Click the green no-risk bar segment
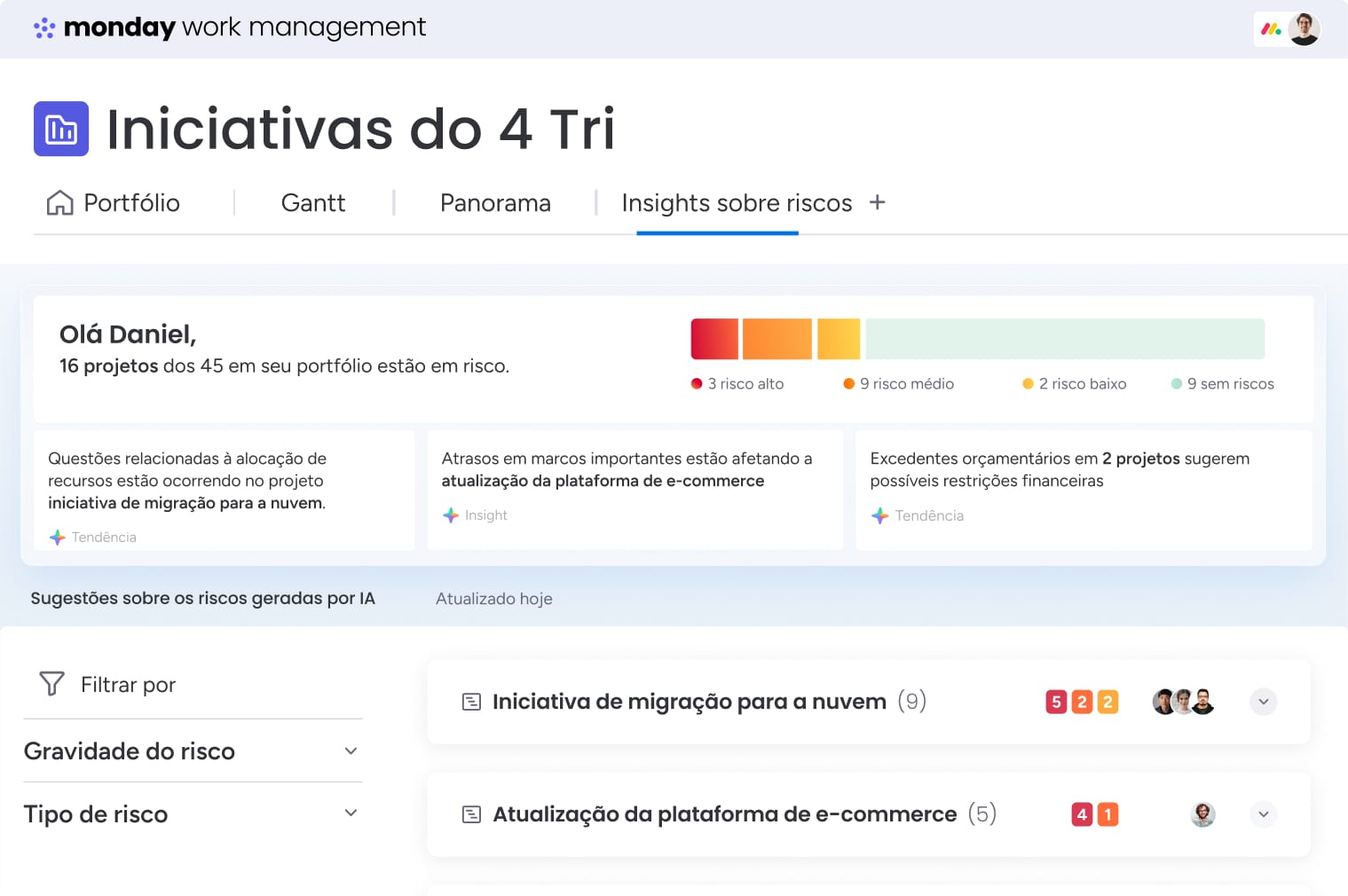 tap(1065, 339)
